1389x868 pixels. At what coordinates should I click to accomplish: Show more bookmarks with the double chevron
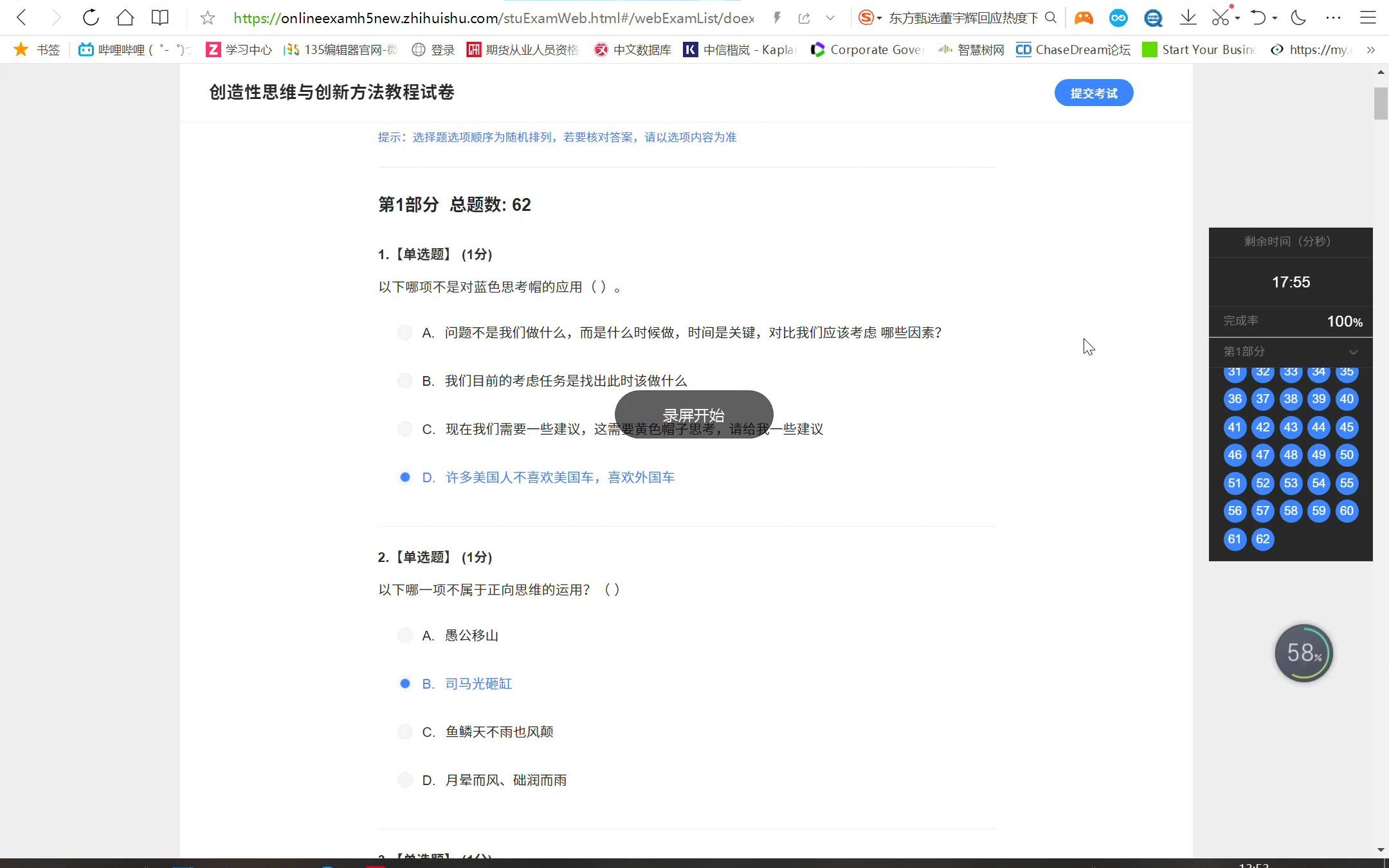[1371, 50]
